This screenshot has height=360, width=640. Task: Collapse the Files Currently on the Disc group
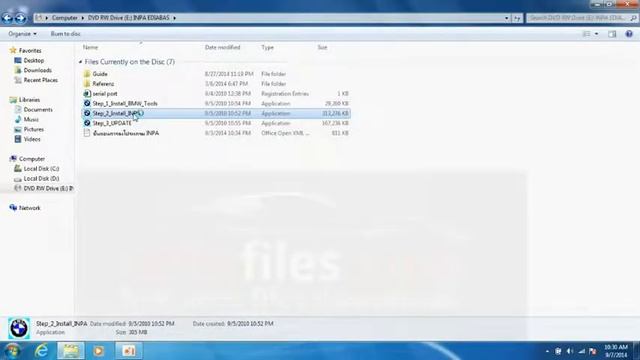80,62
